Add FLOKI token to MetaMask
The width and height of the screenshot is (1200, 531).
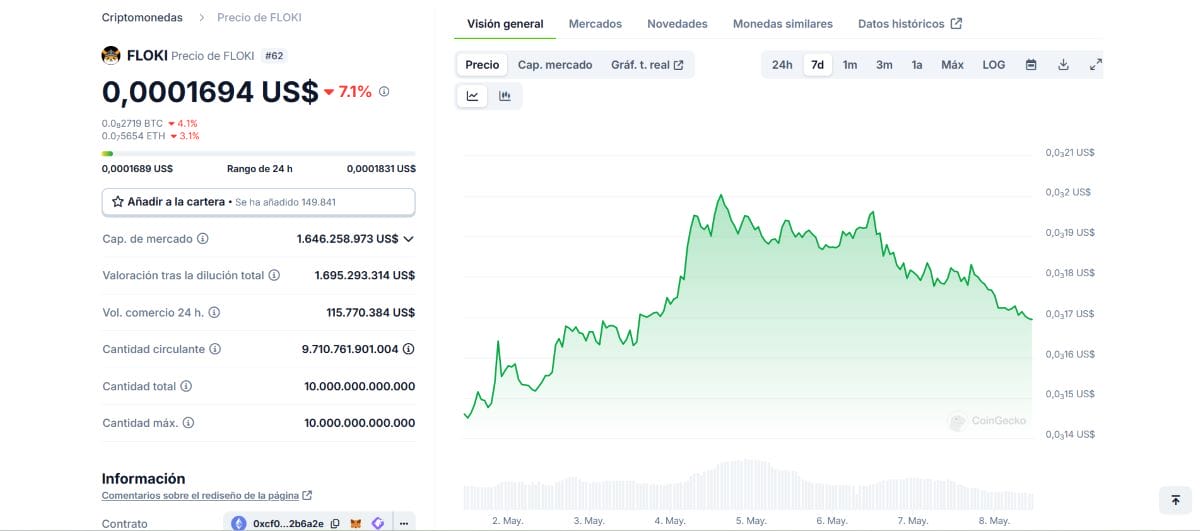355,523
